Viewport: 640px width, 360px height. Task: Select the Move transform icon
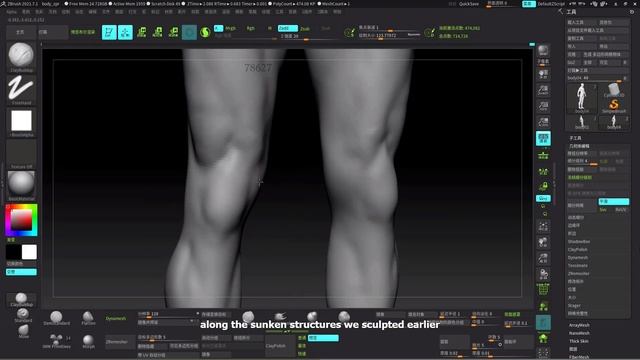click(142, 32)
